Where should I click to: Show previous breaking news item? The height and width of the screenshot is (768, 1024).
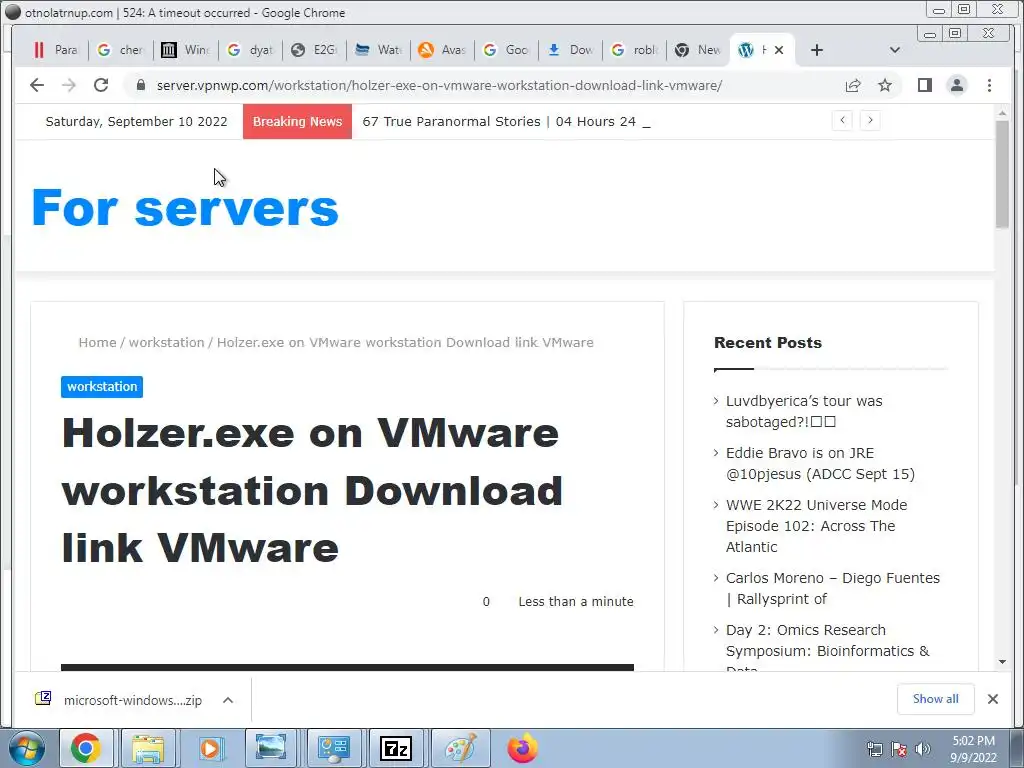point(842,120)
